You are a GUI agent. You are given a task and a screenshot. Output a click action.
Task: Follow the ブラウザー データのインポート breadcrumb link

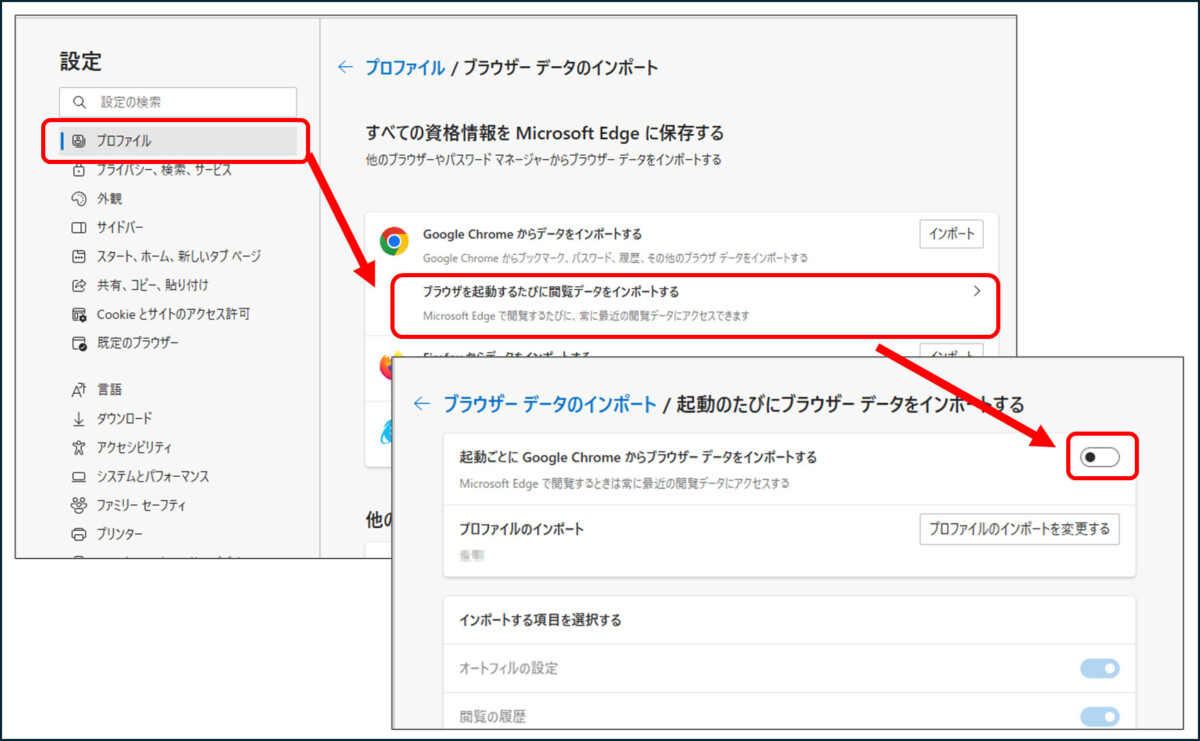coord(550,404)
